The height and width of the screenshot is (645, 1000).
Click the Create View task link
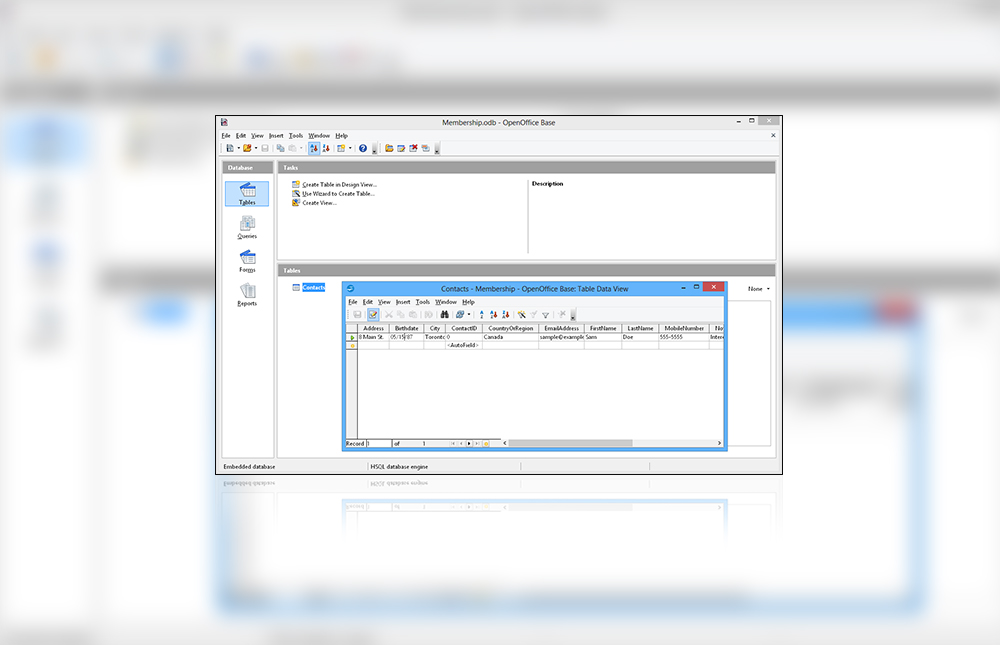319,202
